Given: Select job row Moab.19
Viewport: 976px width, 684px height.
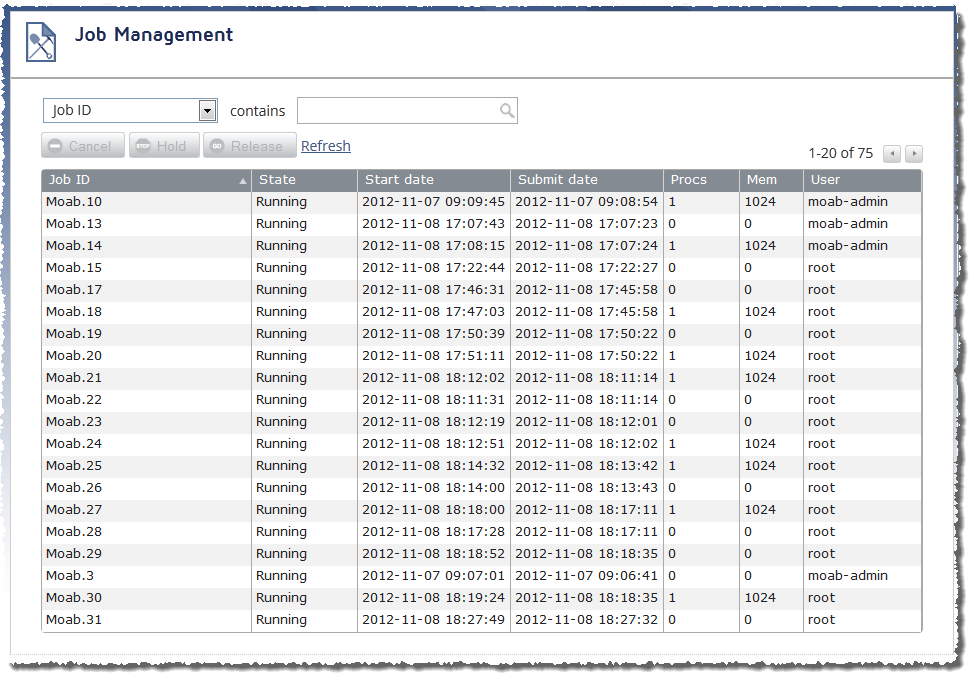Looking at the screenshot, I should coord(482,334).
